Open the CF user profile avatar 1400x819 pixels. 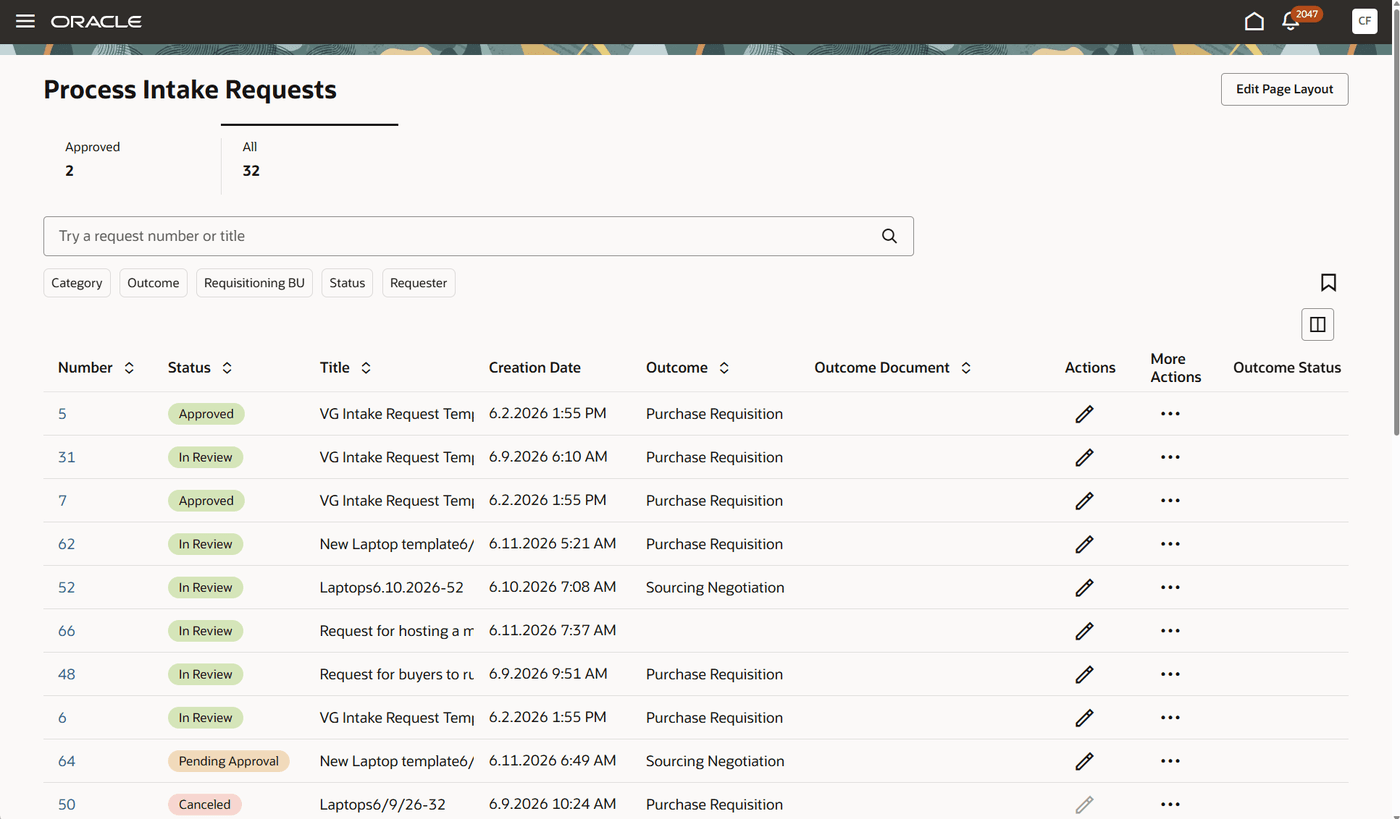click(1364, 21)
